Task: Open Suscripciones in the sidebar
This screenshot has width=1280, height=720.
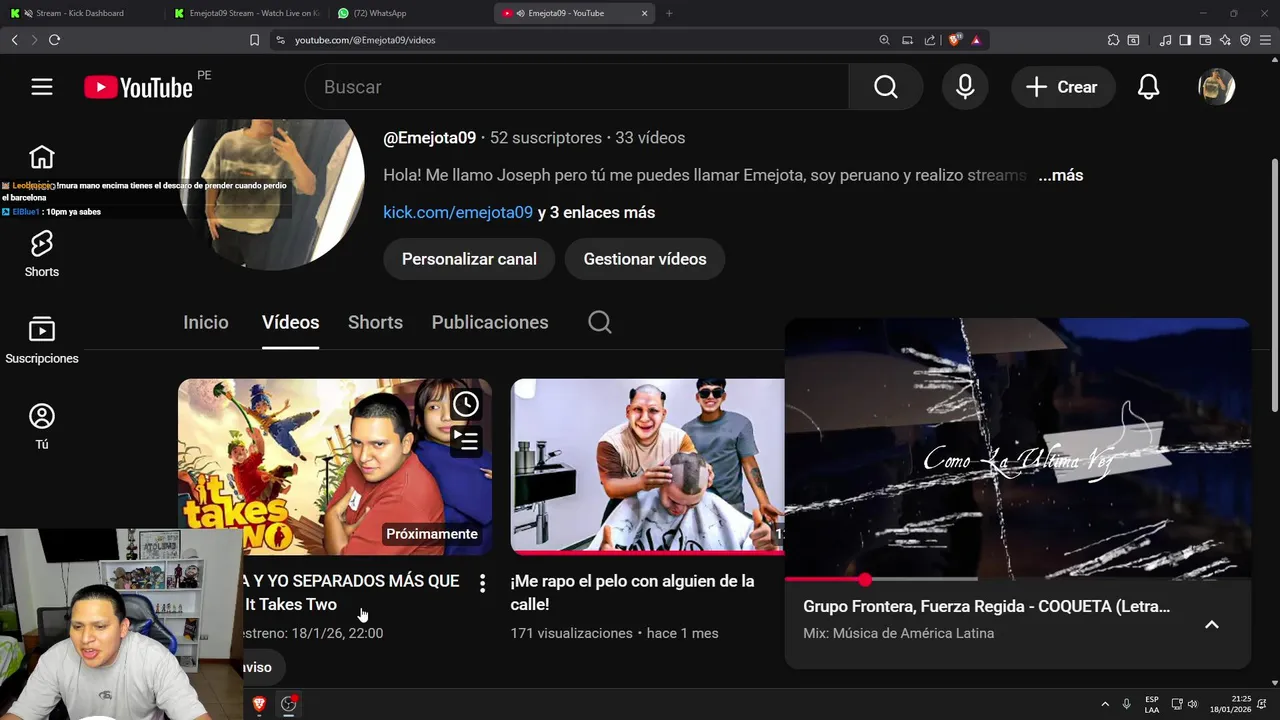Action: (41, 340)
